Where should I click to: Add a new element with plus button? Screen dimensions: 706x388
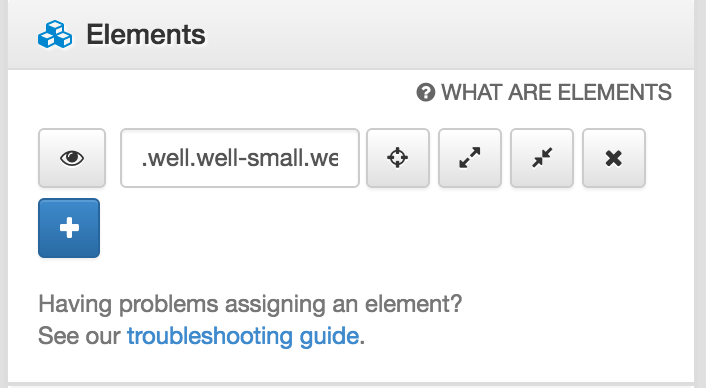pos(69,228)
